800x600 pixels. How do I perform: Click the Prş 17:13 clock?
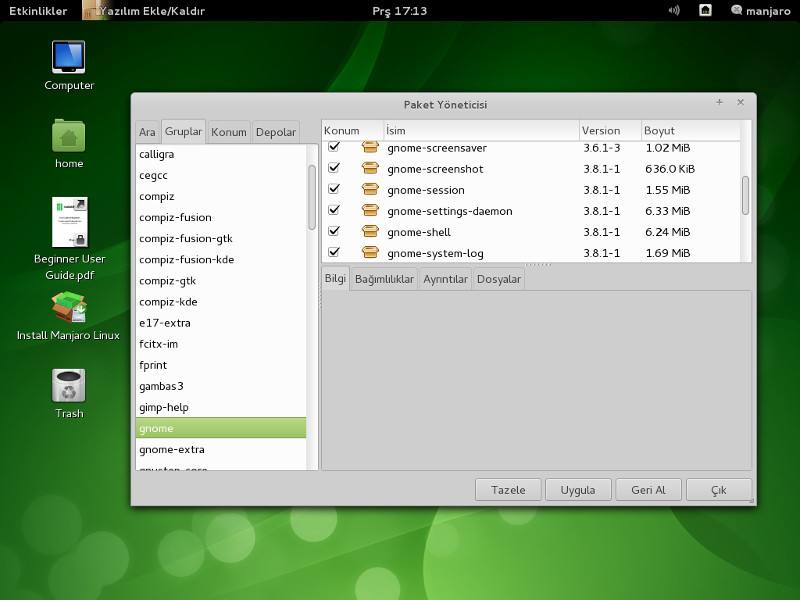tap(399, 11)
